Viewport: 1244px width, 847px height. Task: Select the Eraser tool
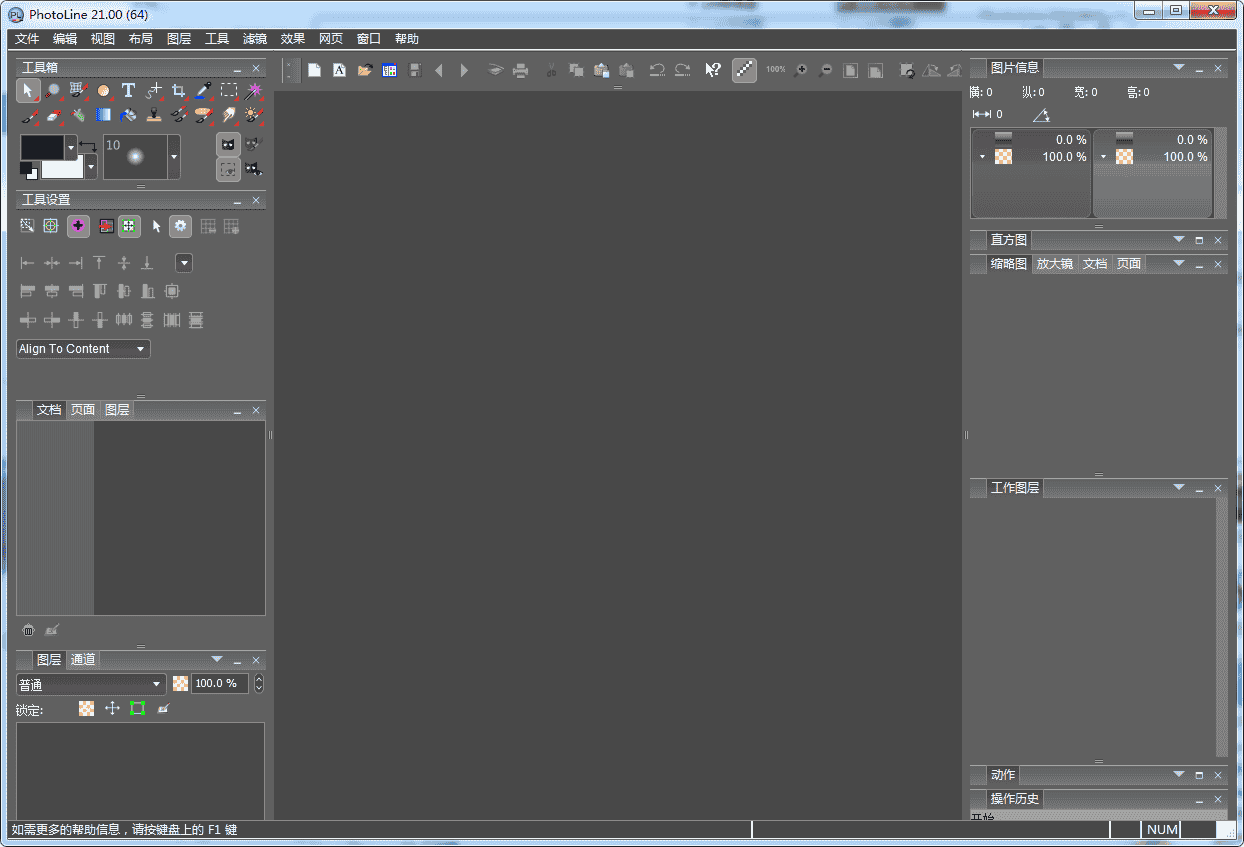[x=54, y=115]
